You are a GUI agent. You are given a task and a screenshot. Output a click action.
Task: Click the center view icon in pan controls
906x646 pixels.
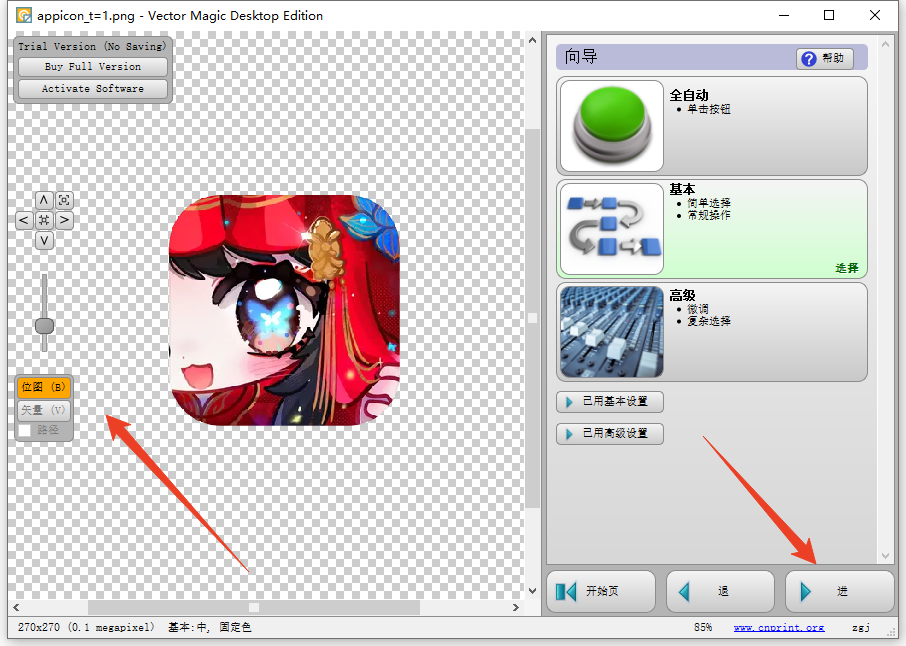pos(44,220)
